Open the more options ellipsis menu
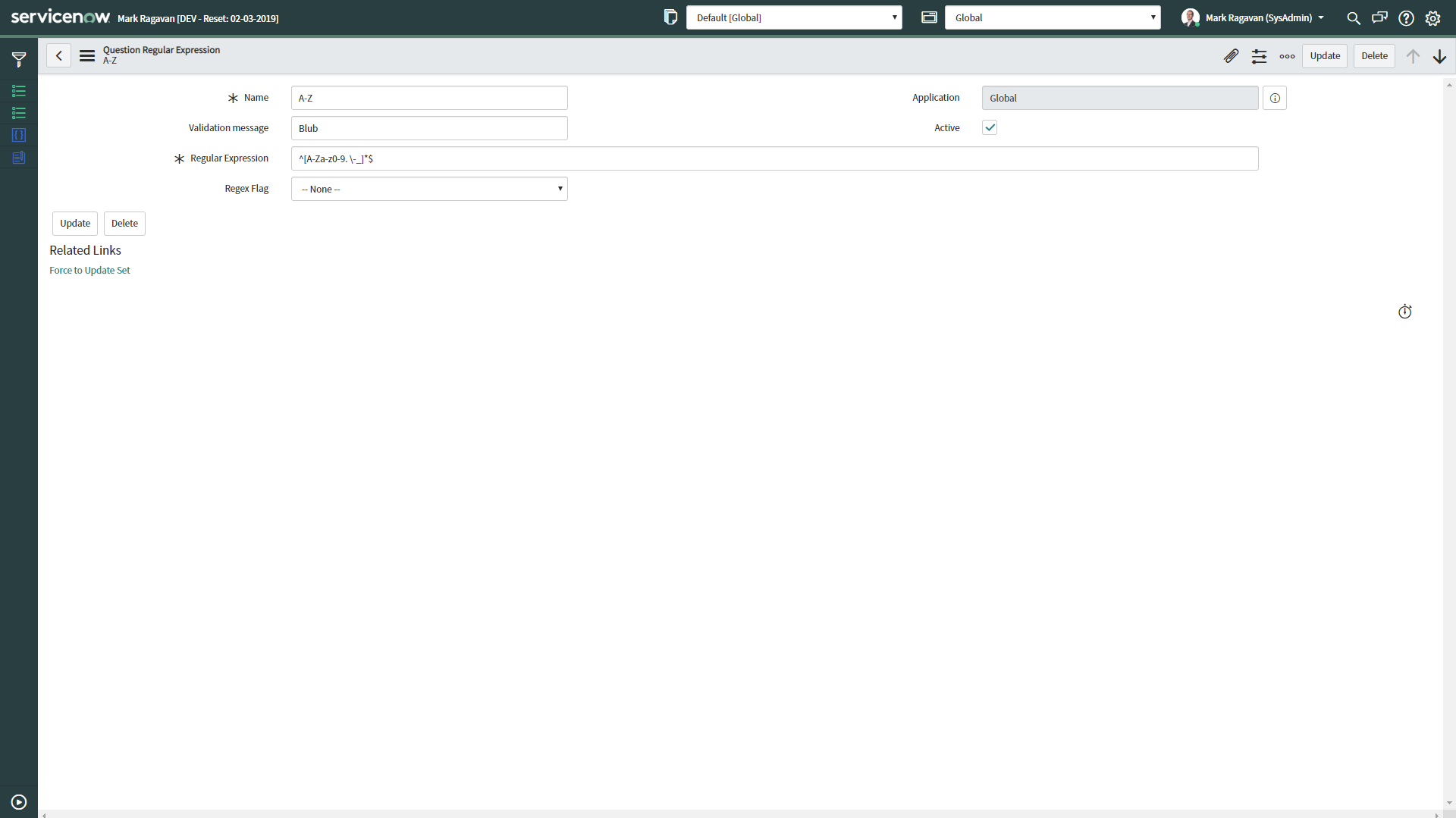This screenshot has width=1456, height=818. tap(1287, 55)
